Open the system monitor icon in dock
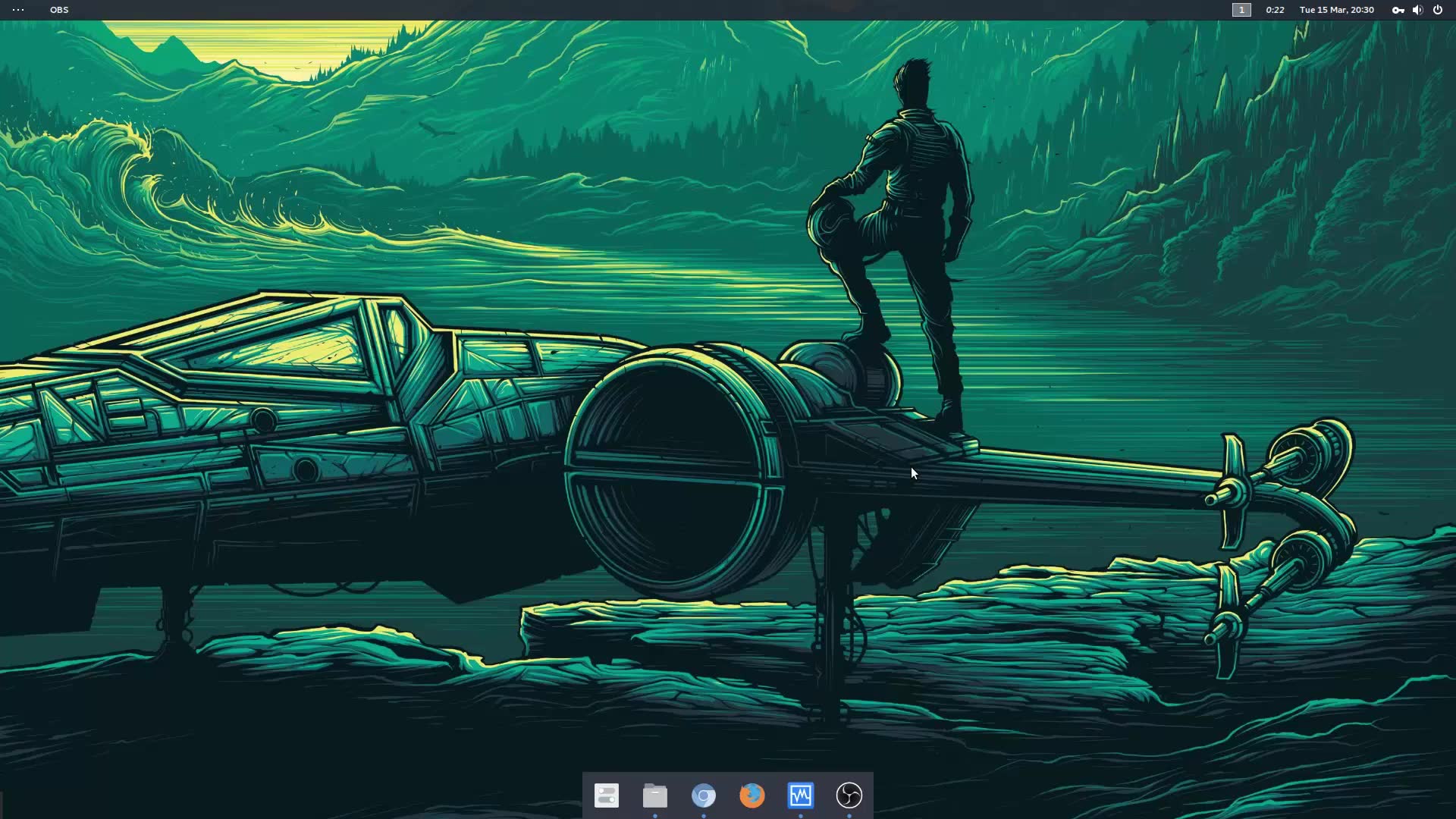This screenshot has height=819, width=1456. (801, 795)
